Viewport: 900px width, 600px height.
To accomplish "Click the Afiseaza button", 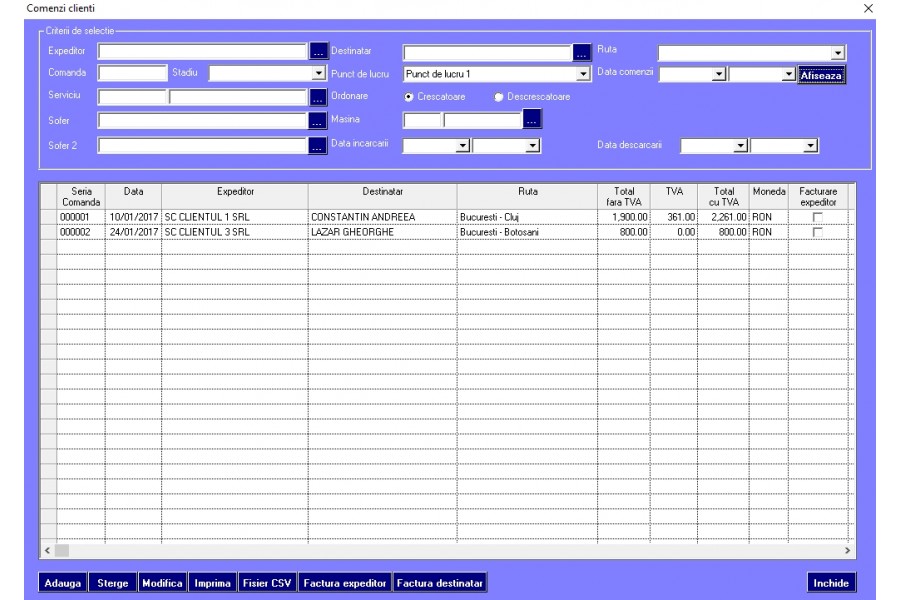I will (821, 75).
